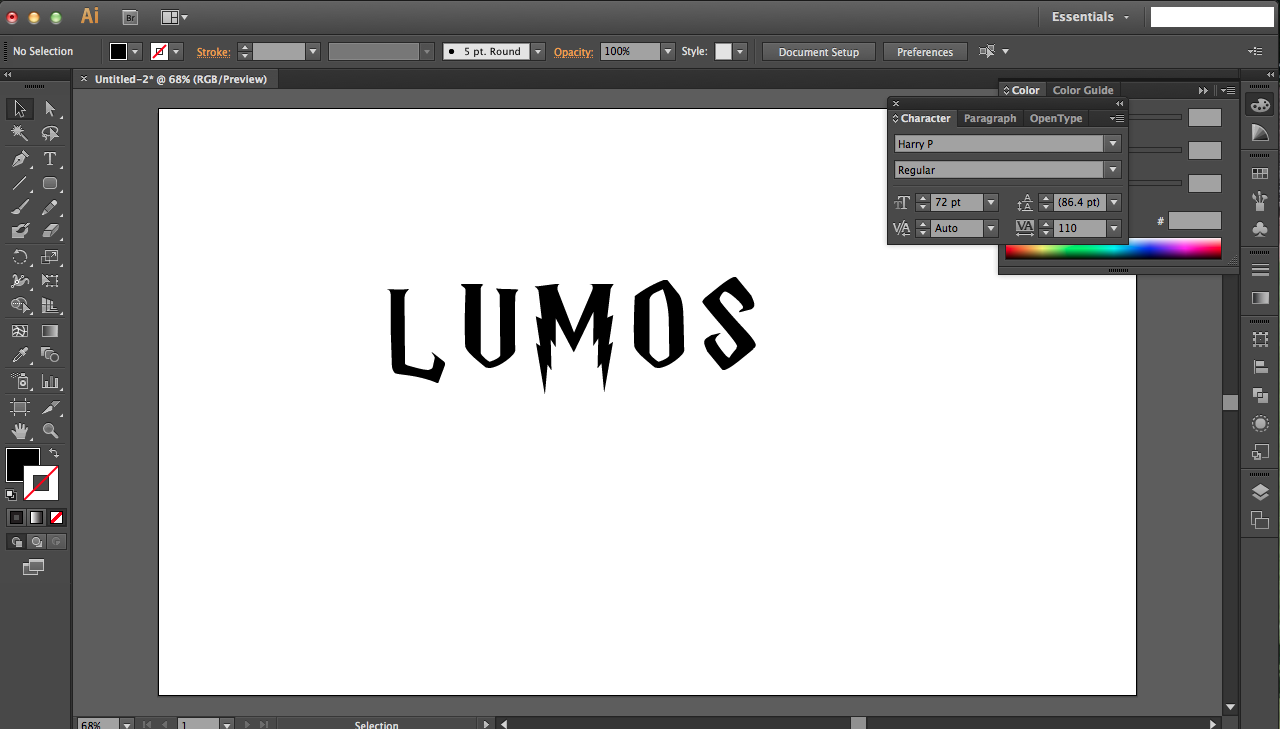Reset to default fill and stroke
Viewport: 1280px width, 729px height.
pos(11,494)
